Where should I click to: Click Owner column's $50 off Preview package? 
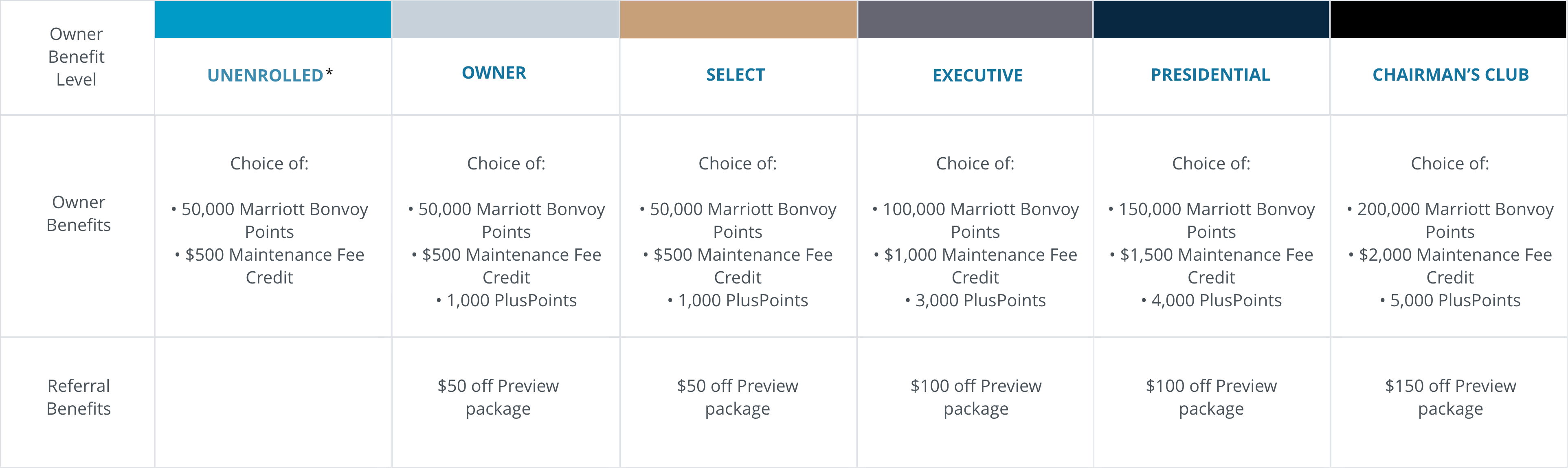click(x=498, y=397)
